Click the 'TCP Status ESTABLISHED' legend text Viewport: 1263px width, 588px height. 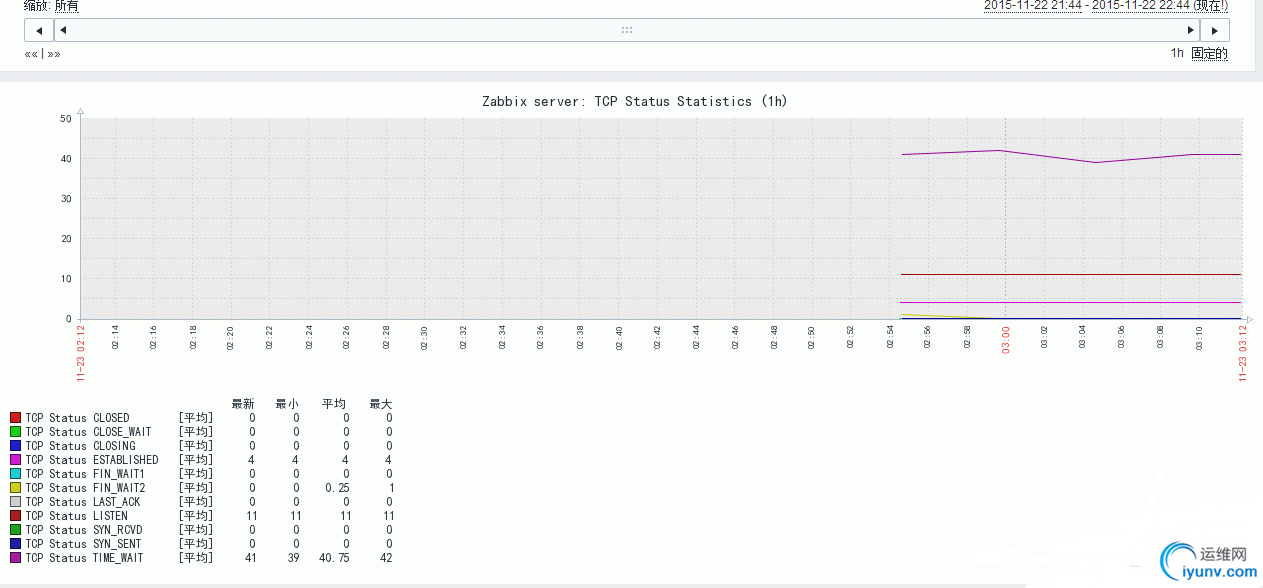[92, 460]
